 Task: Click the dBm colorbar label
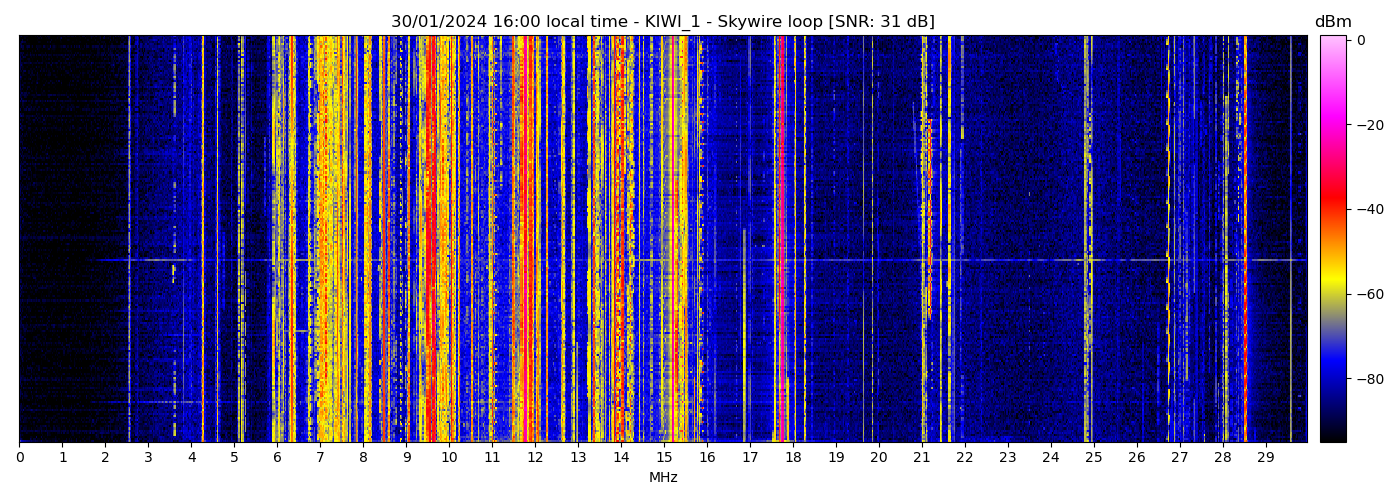(x=1332, y=22)
